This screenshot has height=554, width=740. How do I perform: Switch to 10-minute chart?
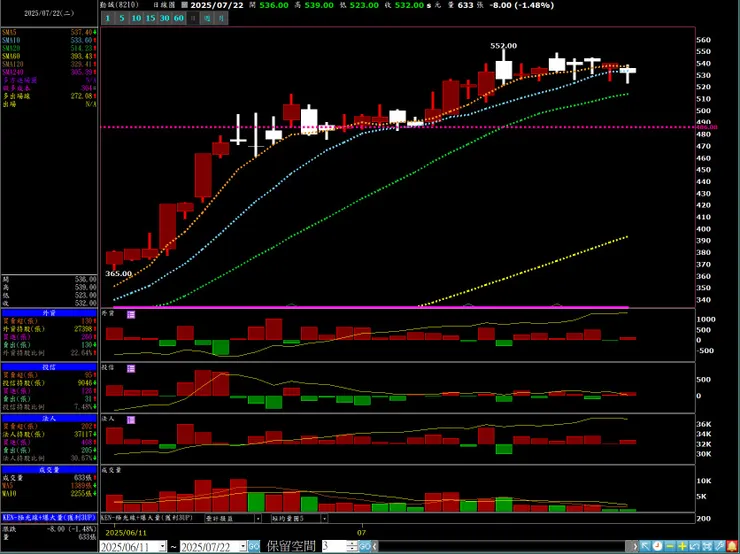[136, 18]
